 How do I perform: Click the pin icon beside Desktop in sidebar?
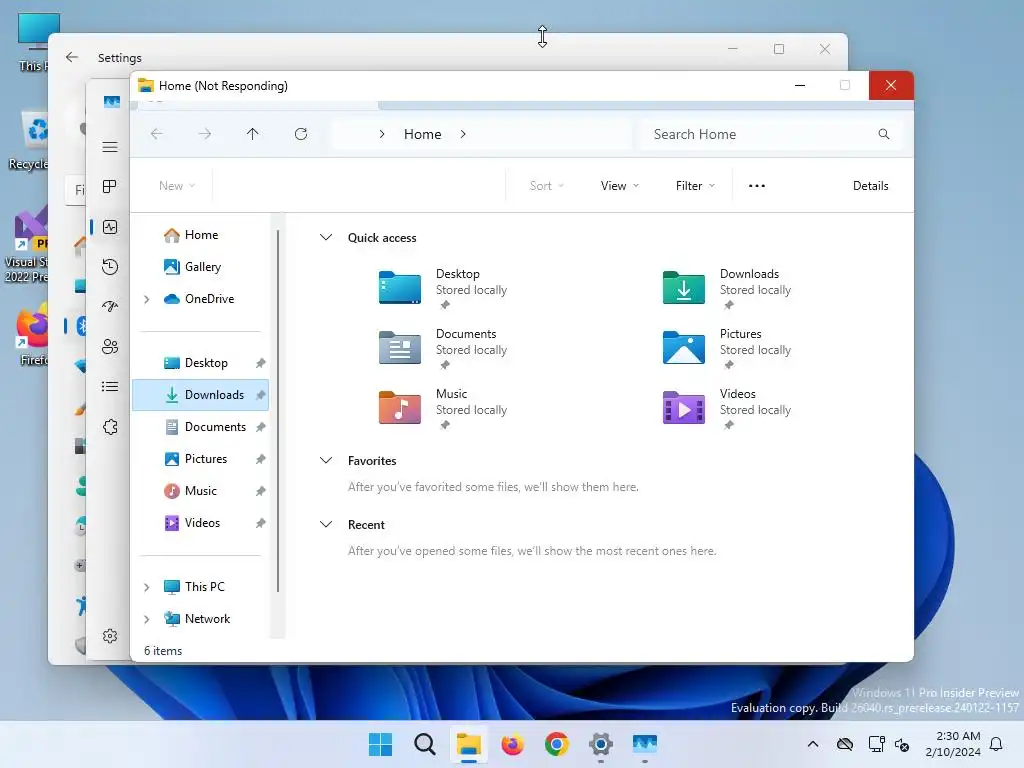pyautogui.click(x=261, y=362)
